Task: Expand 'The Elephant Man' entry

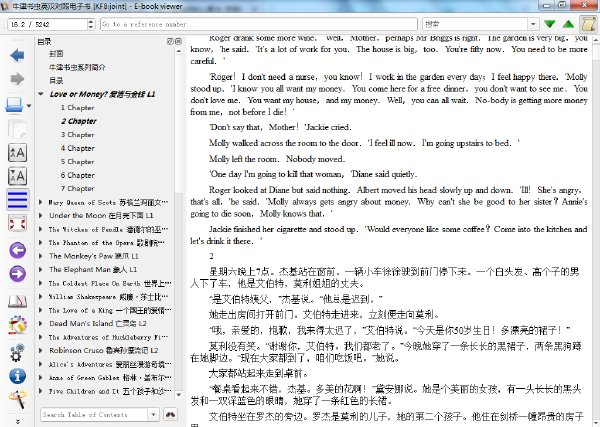Action: [41, 269]
